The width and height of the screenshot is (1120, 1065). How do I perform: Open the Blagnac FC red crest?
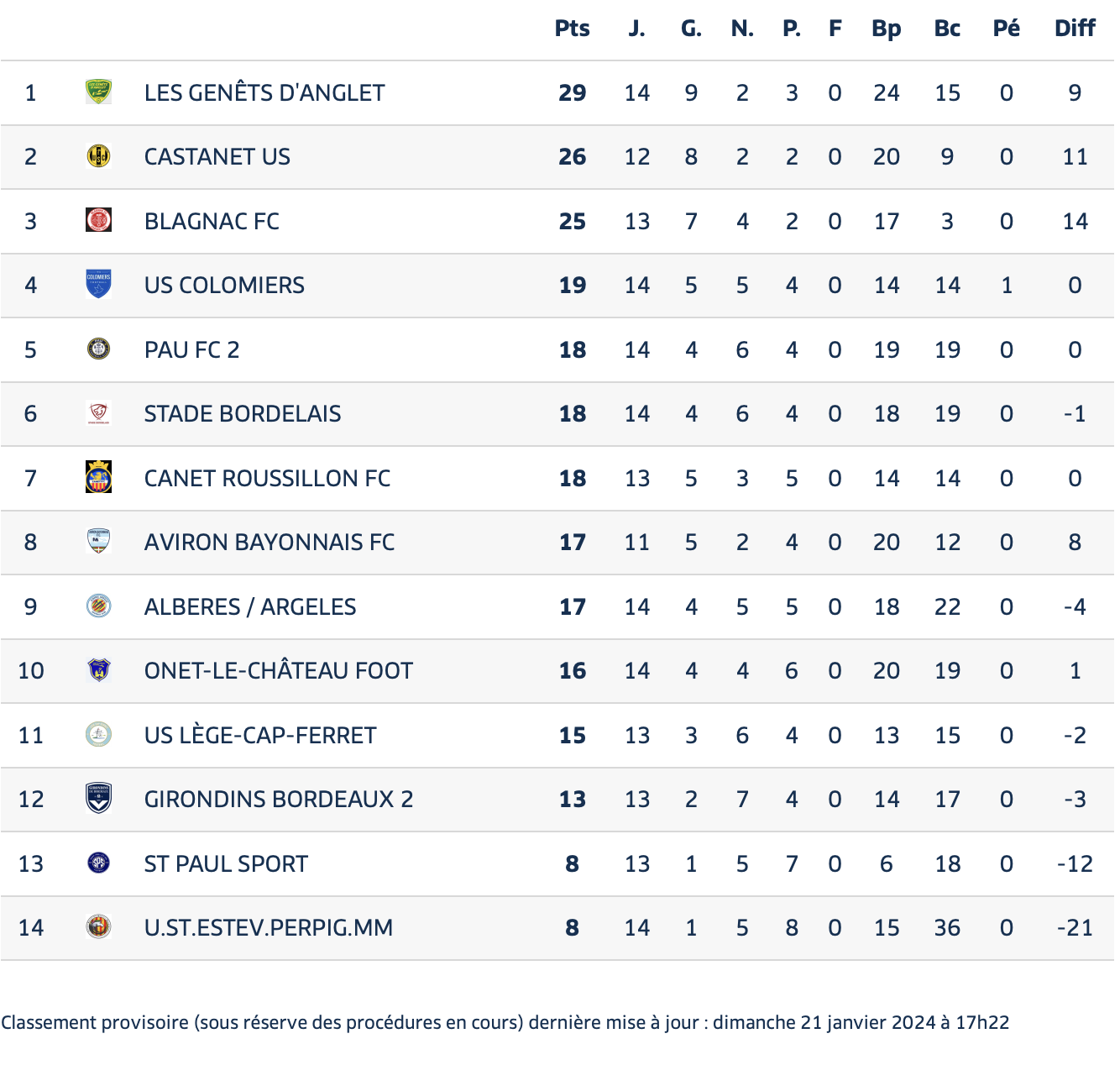98,220
